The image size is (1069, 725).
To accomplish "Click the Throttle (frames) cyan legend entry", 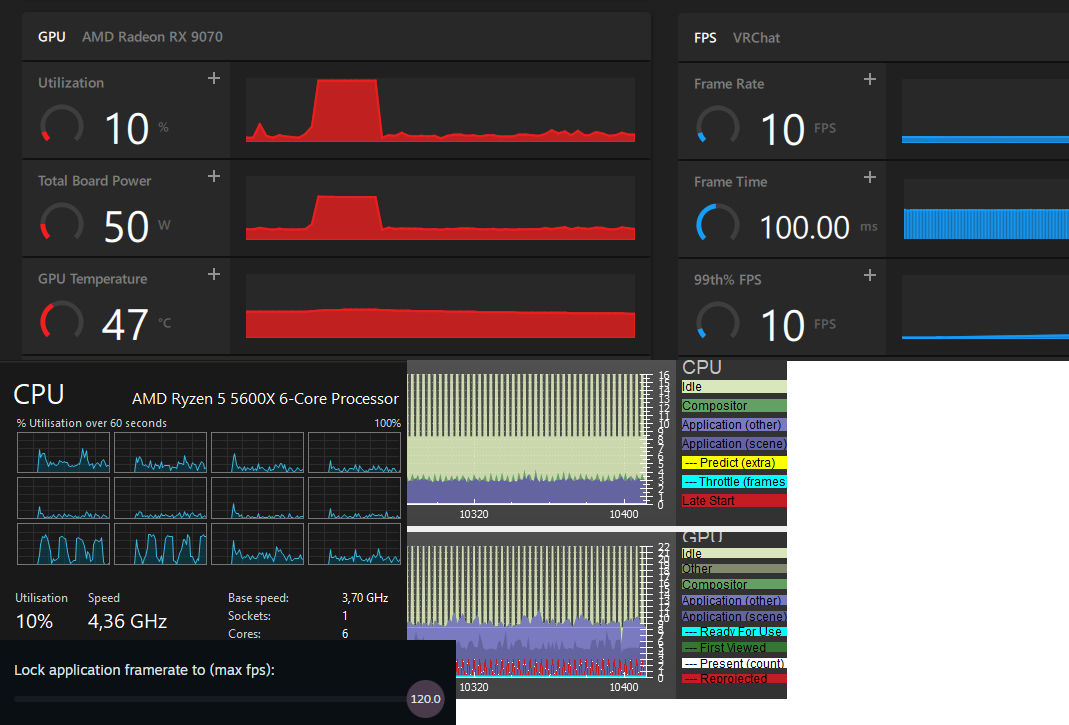I will [734, 482].
